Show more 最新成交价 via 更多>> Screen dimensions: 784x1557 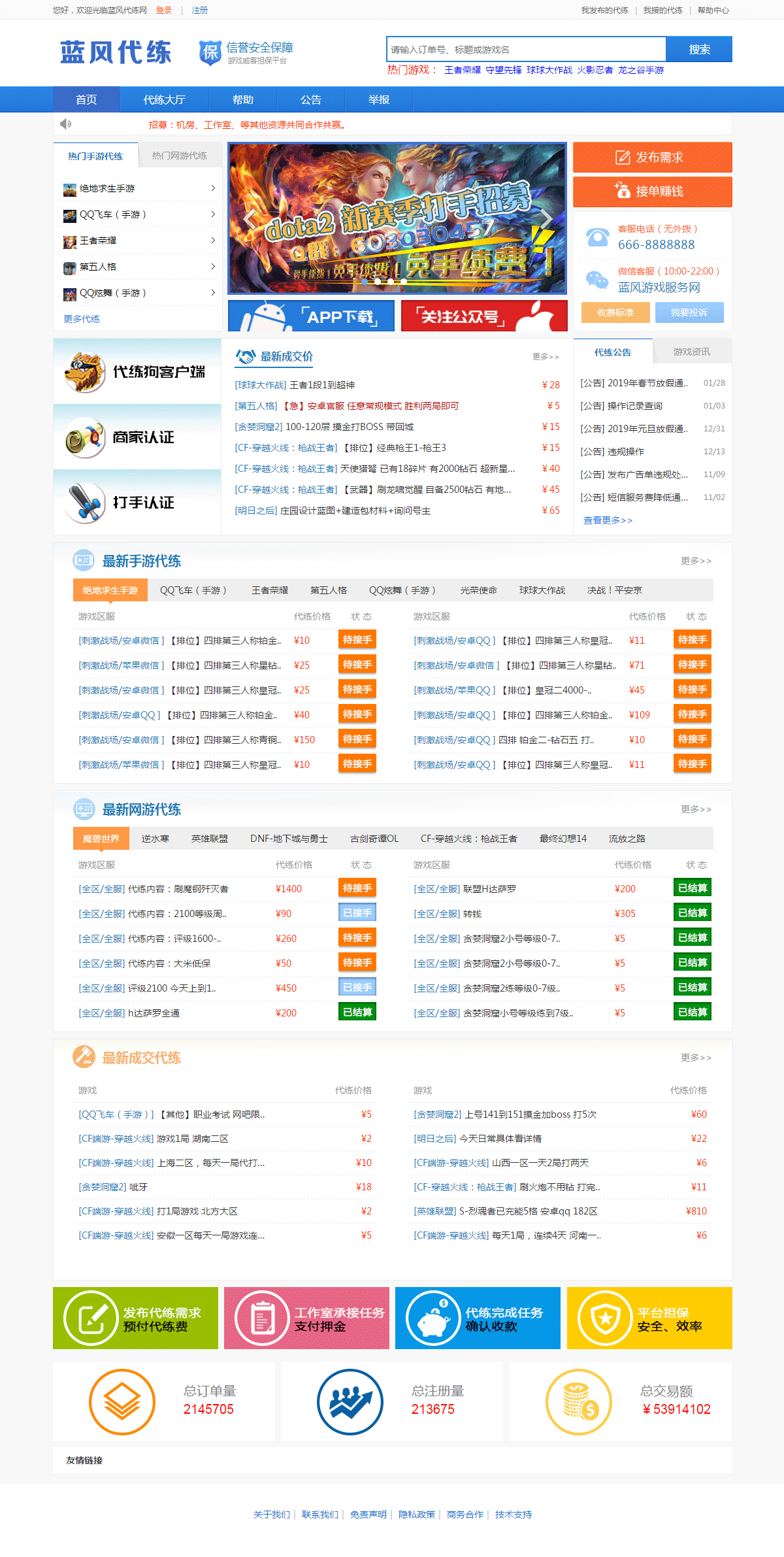[546, 357]
